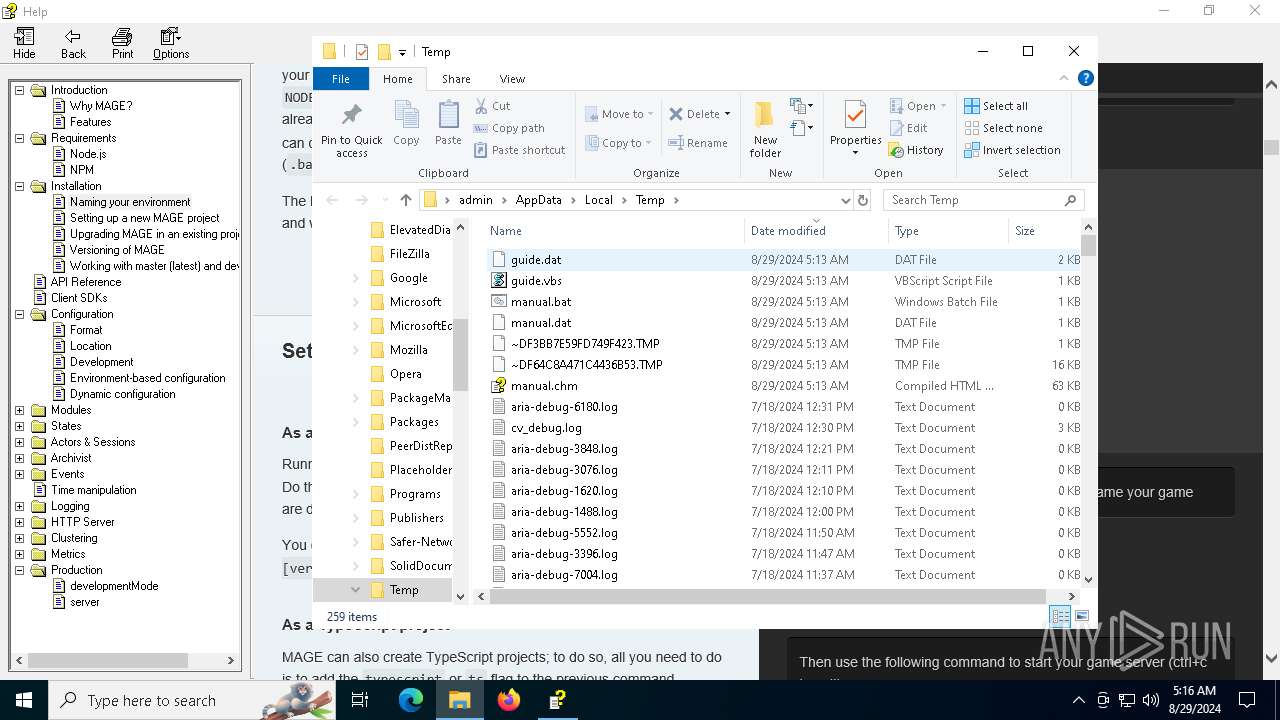Click Select none in ribbon
The height and width of the screenshot is (720, 1280).
(x=1003, y=128)
